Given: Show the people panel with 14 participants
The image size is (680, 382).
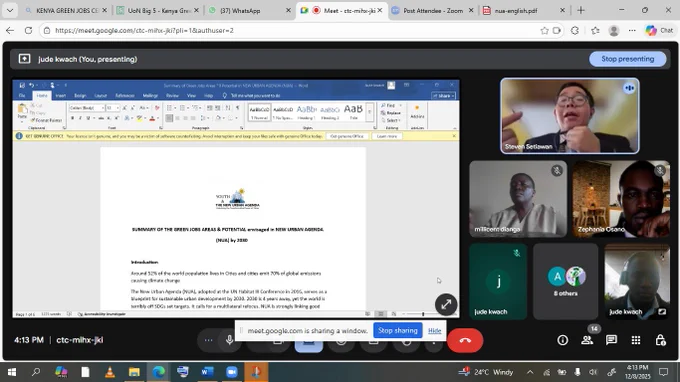Looking at the screenshot, I should (x=587, y=340).
